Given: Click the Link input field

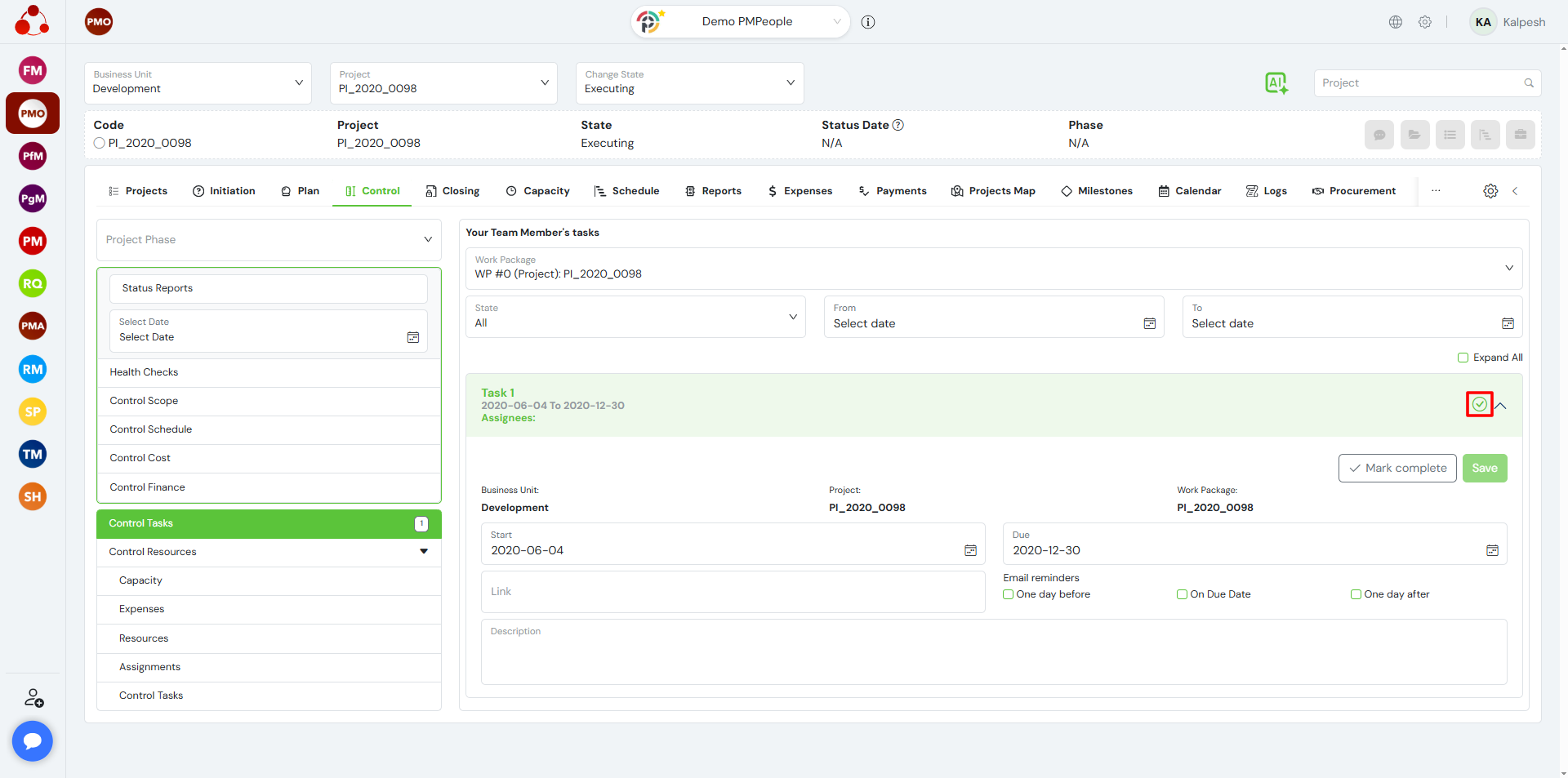Looking at the screenshot, I should click(x=733, y=592).
